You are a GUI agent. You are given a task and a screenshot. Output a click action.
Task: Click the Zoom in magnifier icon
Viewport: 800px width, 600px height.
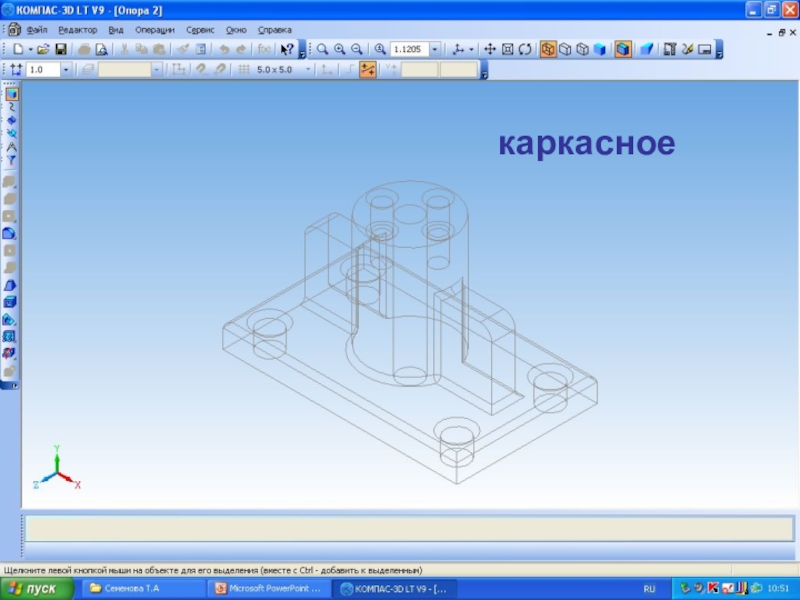pos(340,49)
